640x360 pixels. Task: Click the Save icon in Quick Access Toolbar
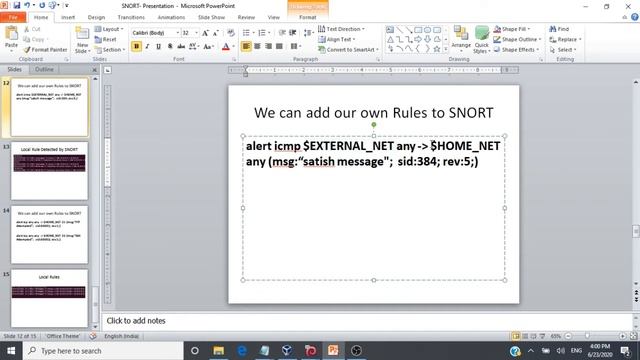17,5
